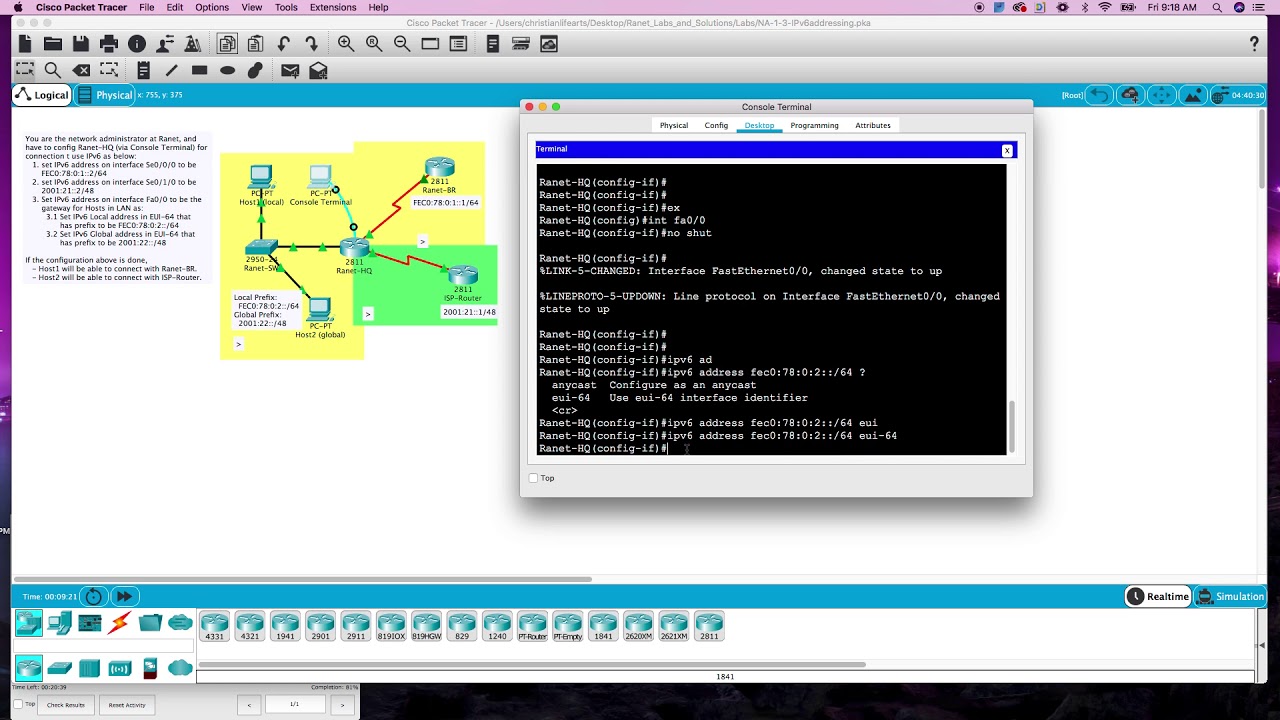The height and width of the screenshot is (720, 1280).
Task: Click Ranet-BR router in topology
Action: 439,169
